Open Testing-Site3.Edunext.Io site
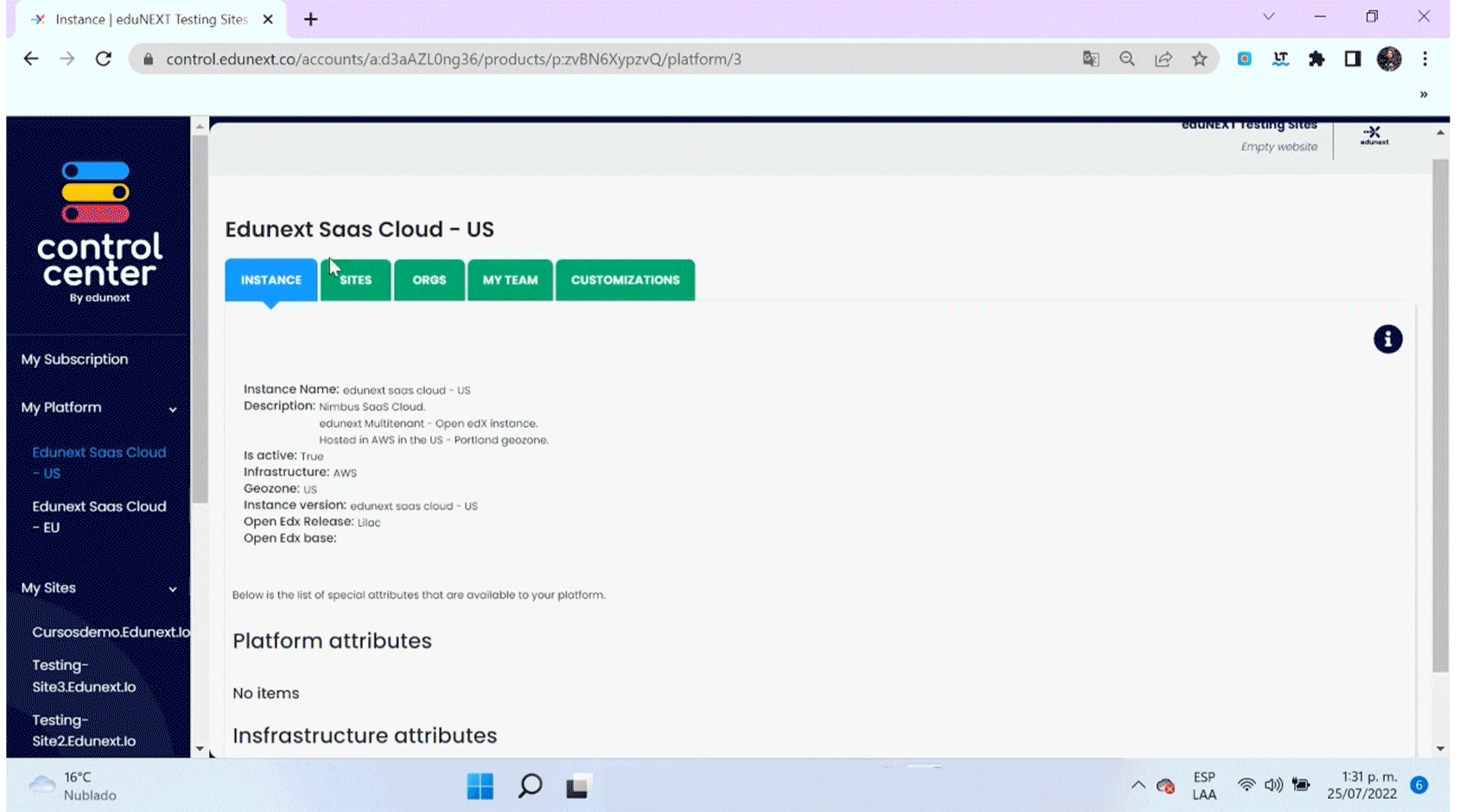Image resolution: width=1460 pixels, height=812 pixels. pos(84,676)
